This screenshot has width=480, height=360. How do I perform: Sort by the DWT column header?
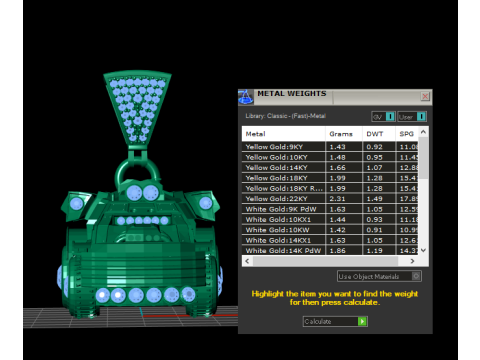[x=379, y=134]
